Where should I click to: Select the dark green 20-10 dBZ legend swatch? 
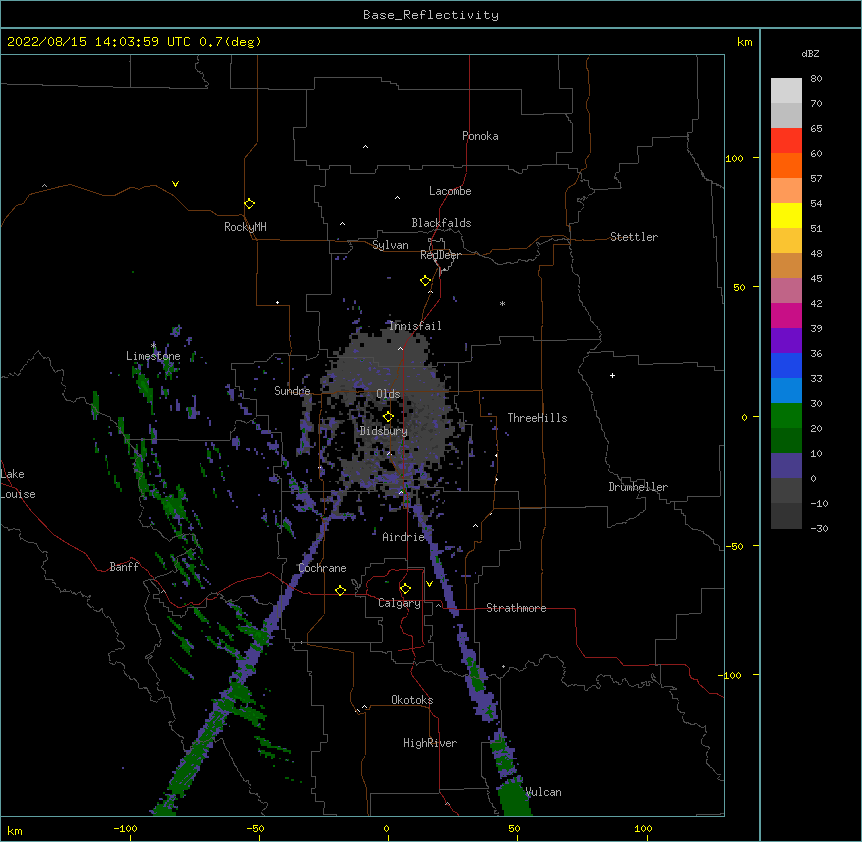click(x=786, y=441)
